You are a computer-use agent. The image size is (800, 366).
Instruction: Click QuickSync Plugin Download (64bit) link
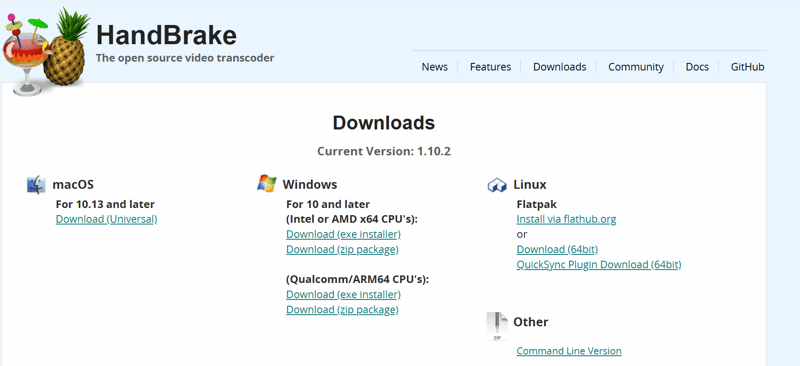coord(599,264)
